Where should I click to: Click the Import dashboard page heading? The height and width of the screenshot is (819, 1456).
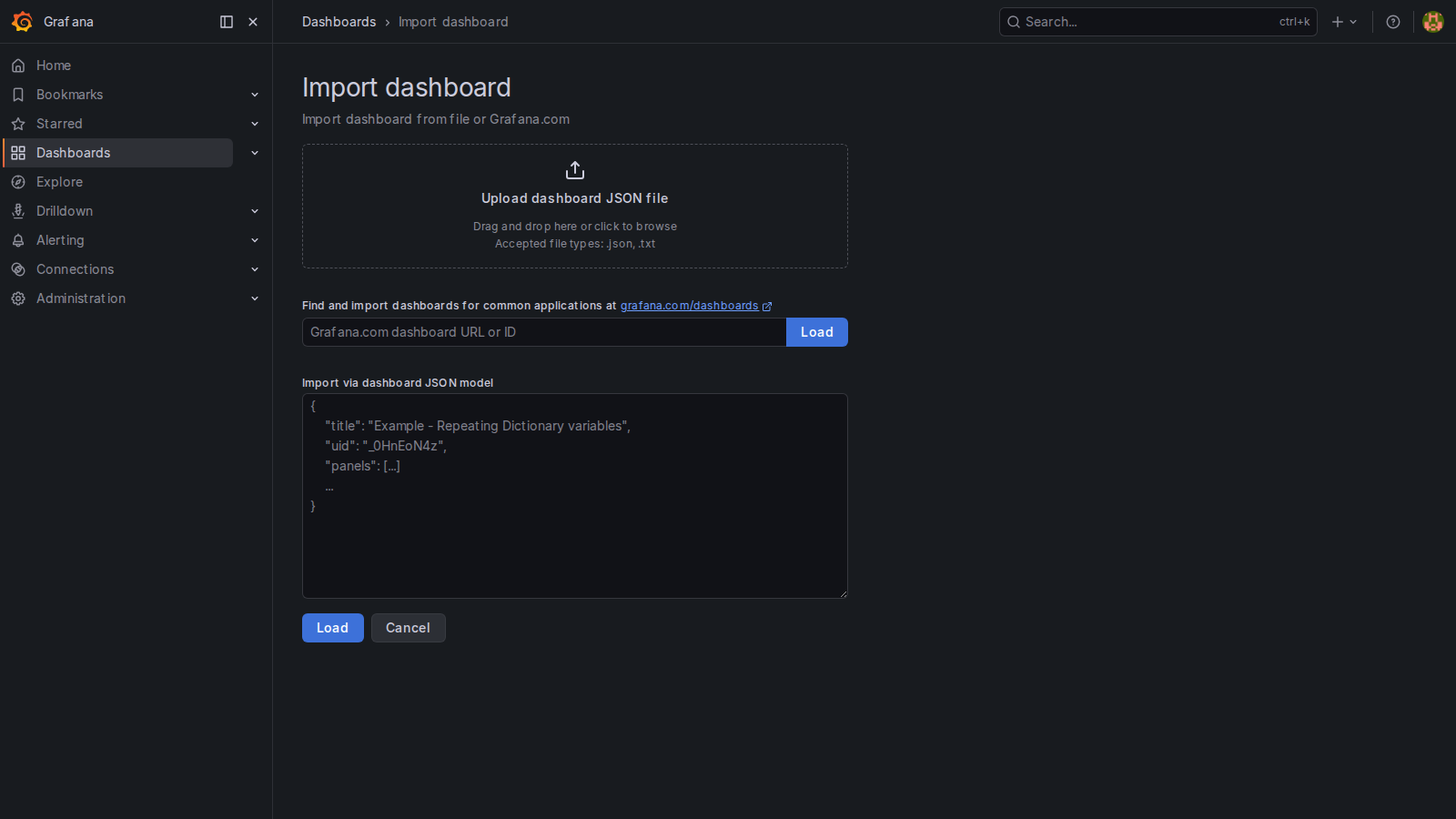[x=407, y=87]
